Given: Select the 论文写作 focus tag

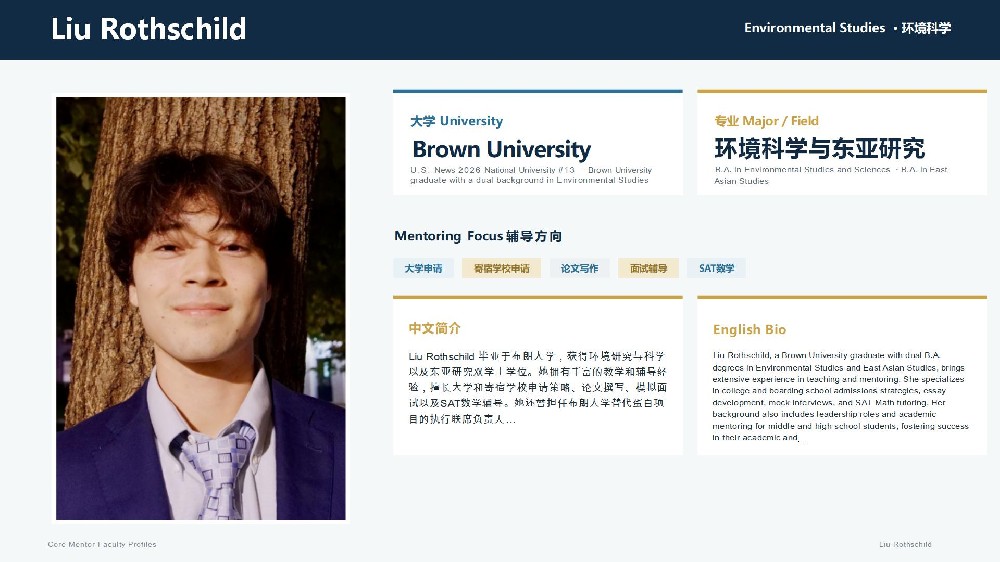Looking at the screenshot, I should coord(579,269).
